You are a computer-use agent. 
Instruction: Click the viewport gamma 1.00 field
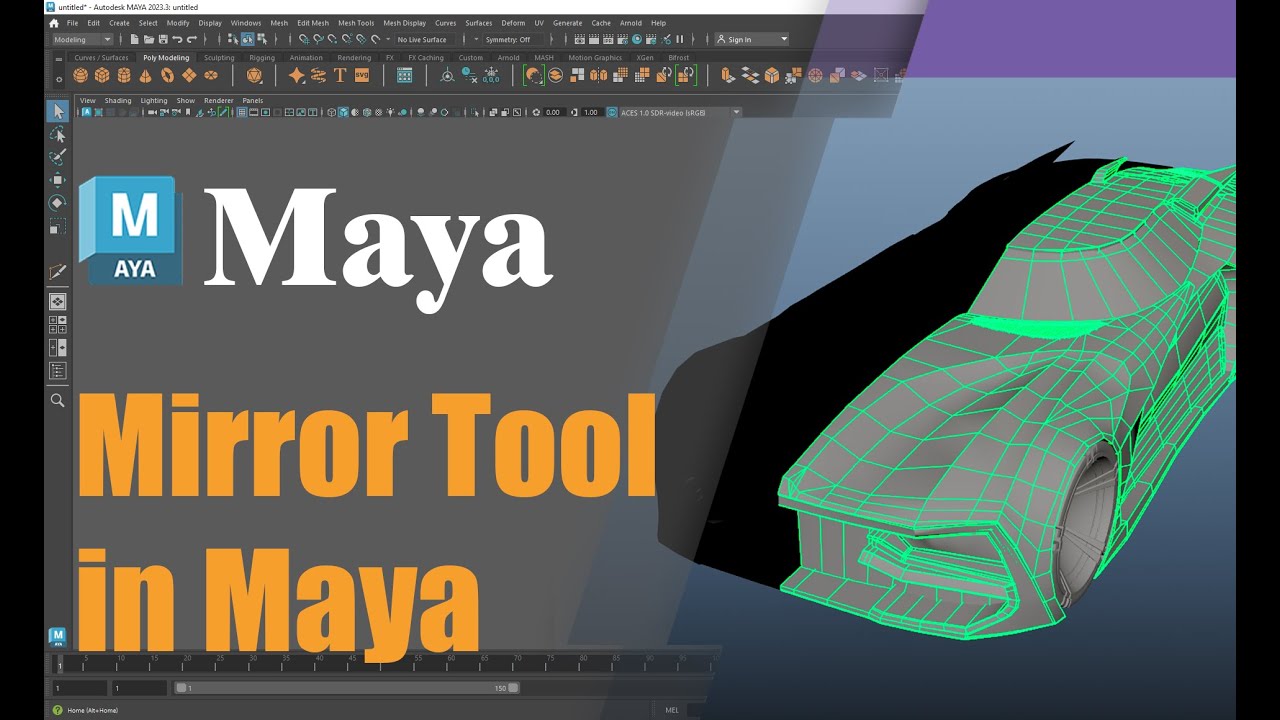pos(591,112)
